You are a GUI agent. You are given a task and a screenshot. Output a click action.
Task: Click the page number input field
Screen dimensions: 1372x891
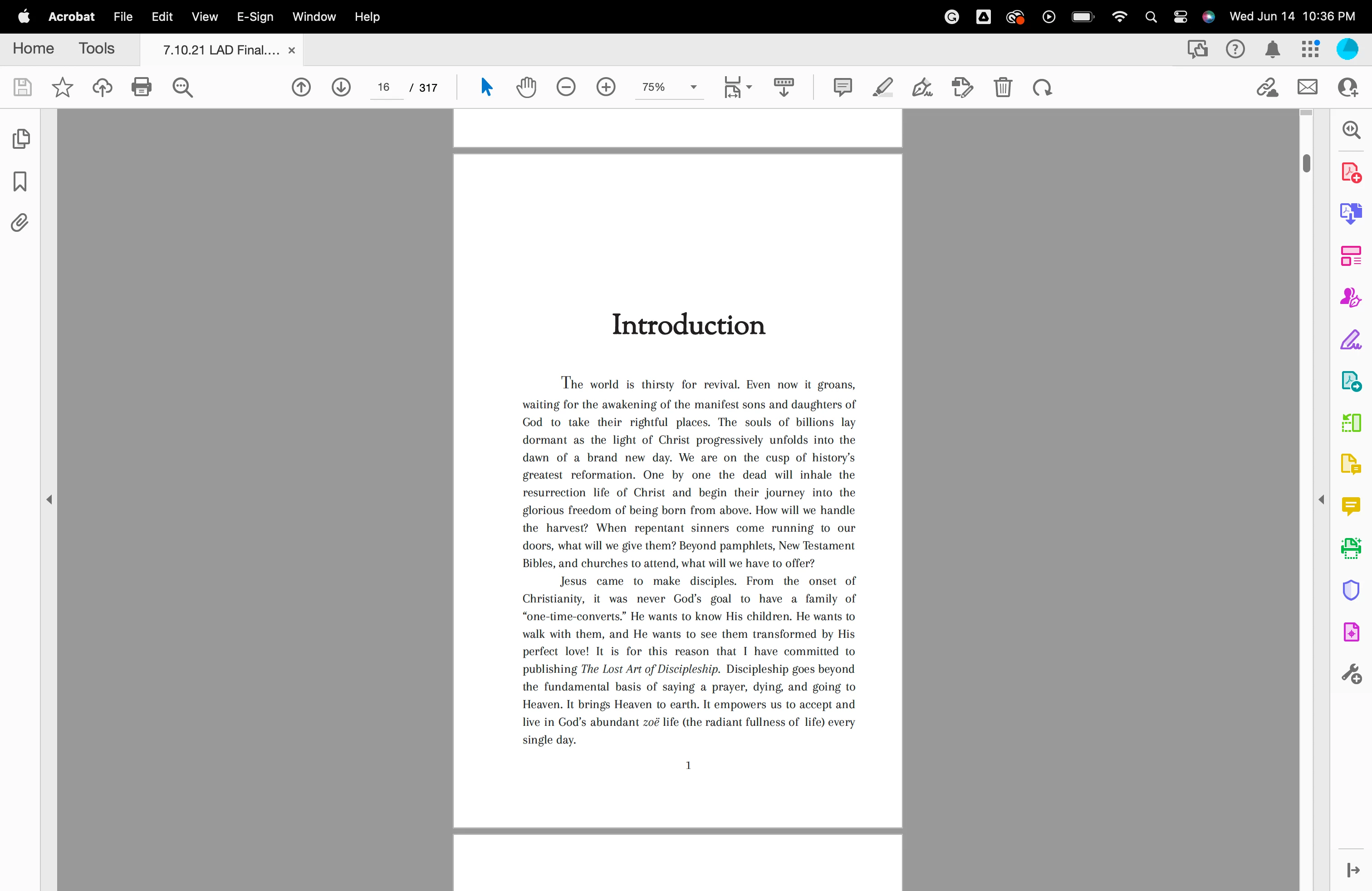(384, 88)
